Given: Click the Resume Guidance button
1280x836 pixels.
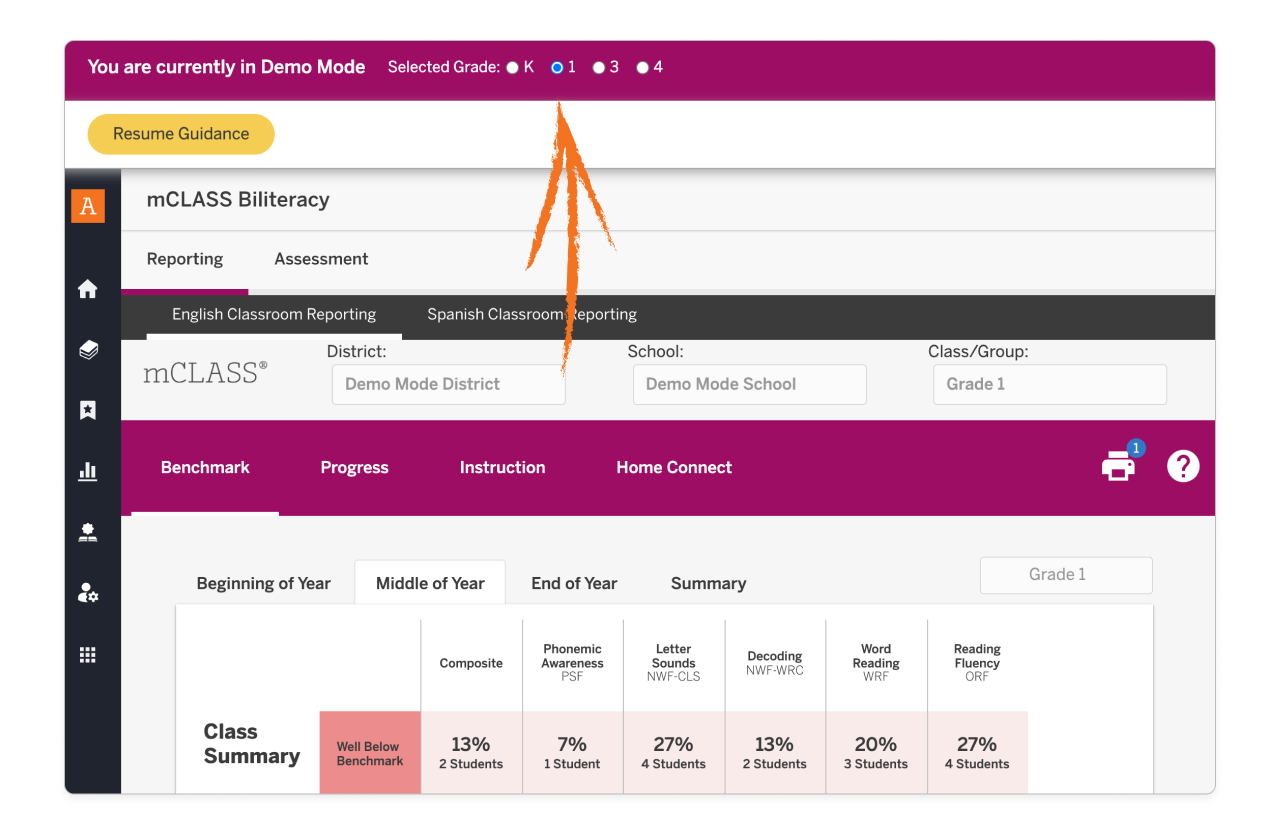Looking at the screenshot, I should coord(181,134).
